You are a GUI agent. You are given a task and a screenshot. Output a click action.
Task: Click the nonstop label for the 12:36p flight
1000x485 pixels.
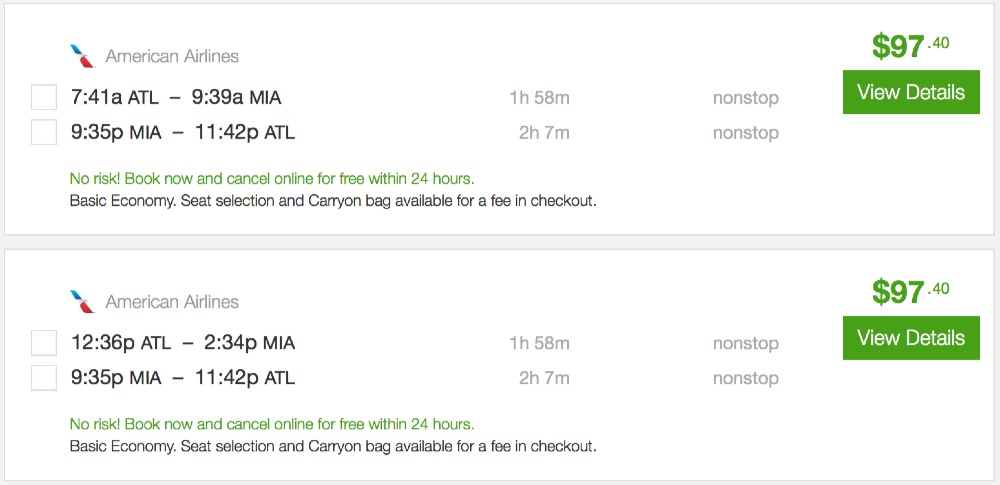coord(745,343)
